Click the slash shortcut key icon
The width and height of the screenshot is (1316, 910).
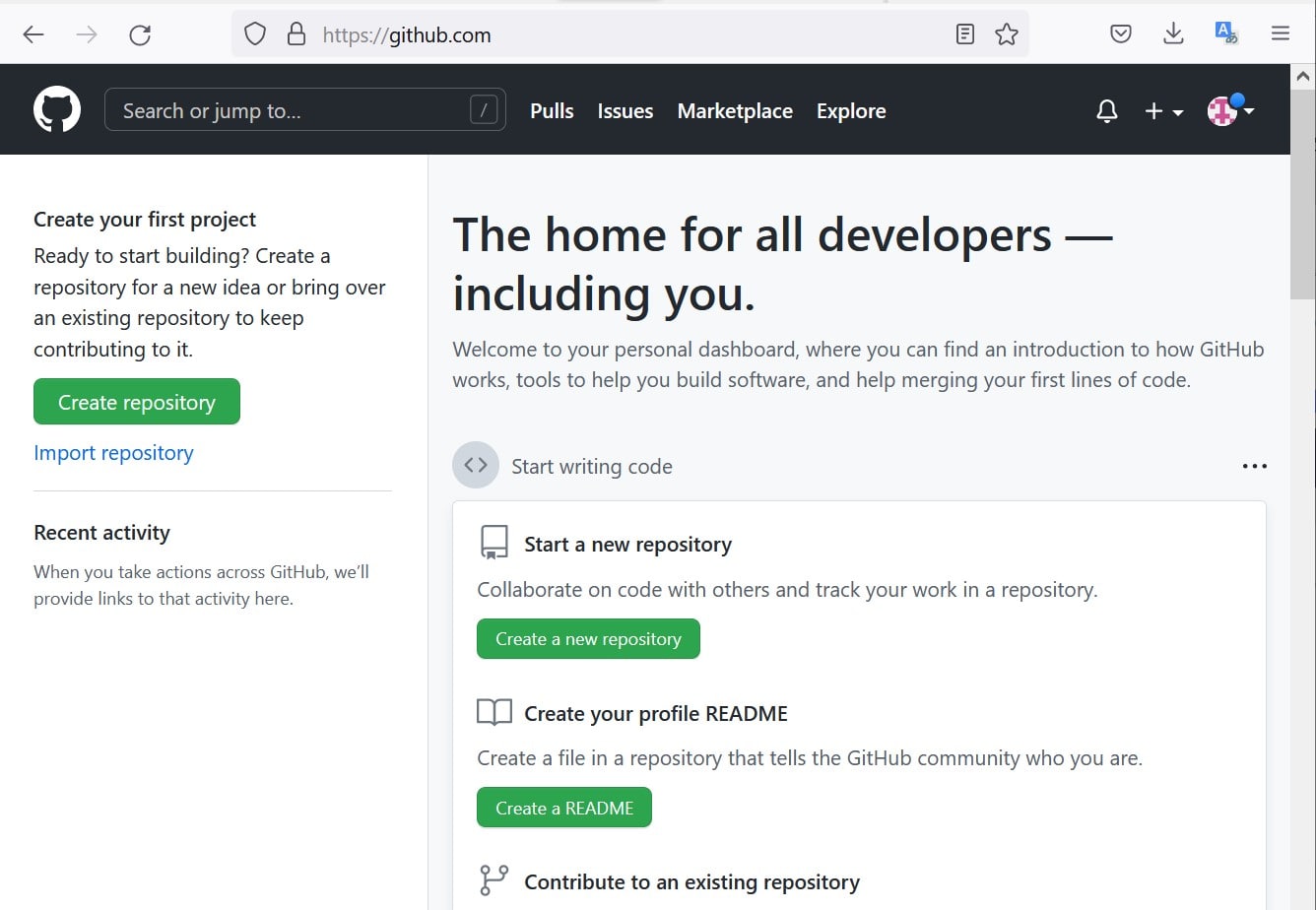483,110
